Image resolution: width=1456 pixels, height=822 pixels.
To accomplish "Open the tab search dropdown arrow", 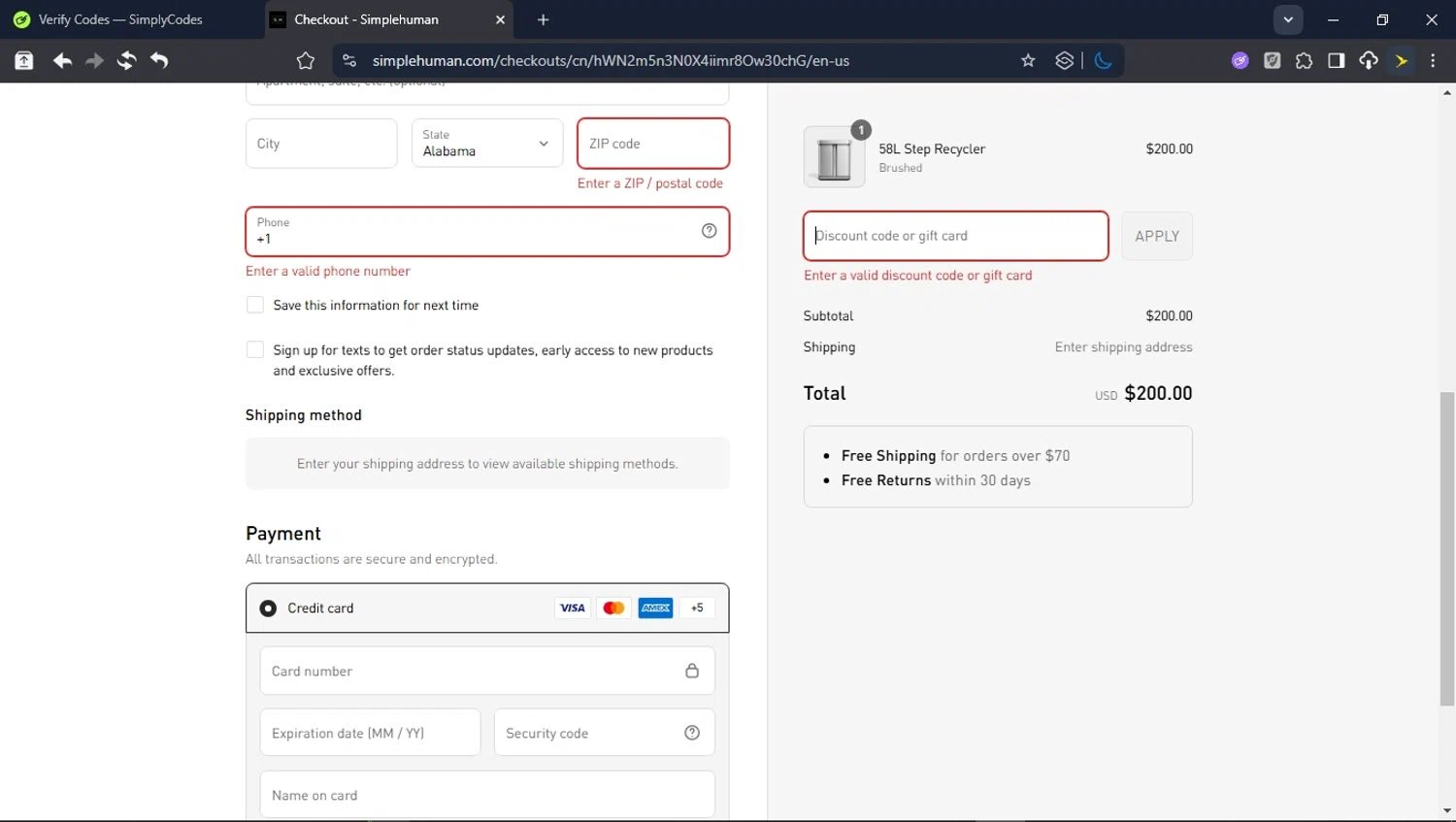I will (1287, 19).
